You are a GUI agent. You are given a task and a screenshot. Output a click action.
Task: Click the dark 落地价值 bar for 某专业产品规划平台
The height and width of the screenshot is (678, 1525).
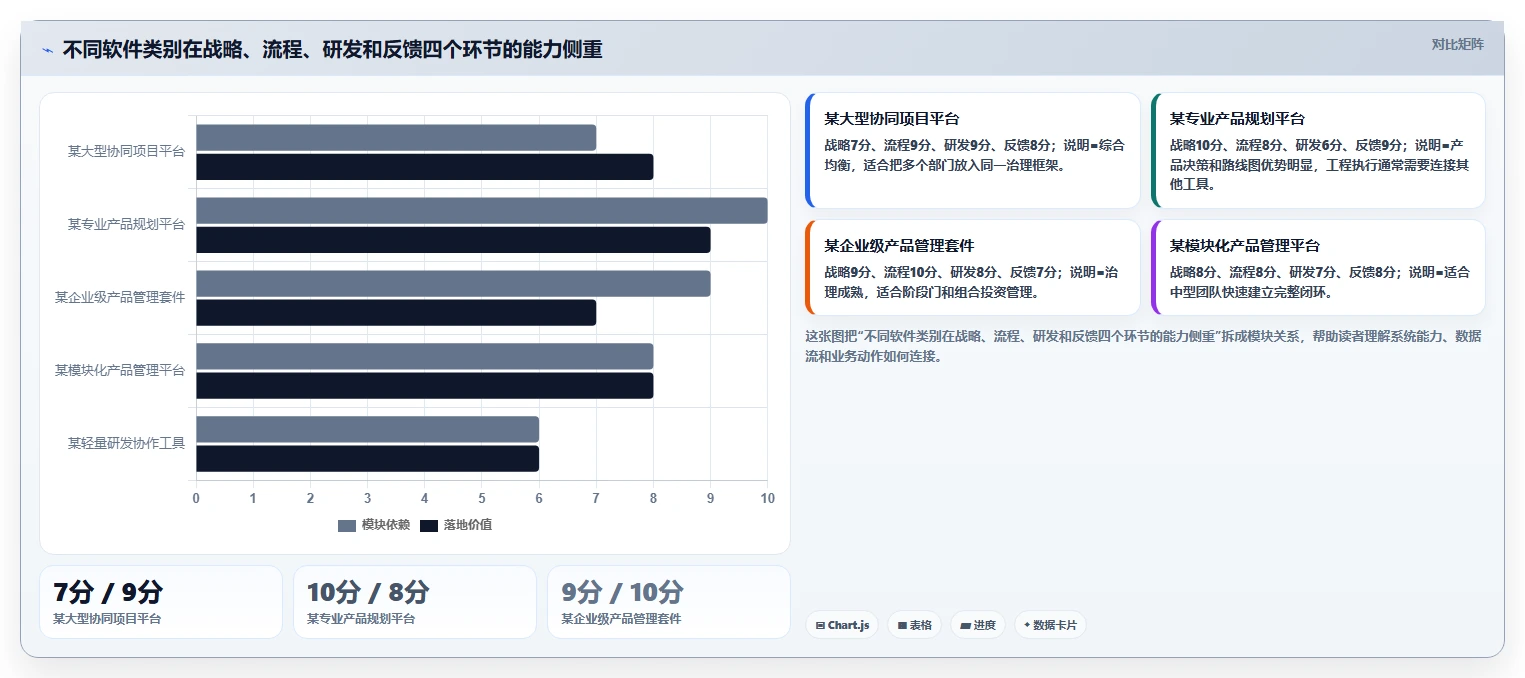[x=453, y=240]
